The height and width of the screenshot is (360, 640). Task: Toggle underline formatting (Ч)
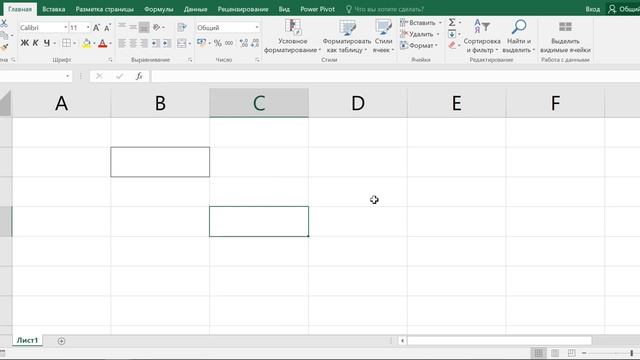coord(47,43)
